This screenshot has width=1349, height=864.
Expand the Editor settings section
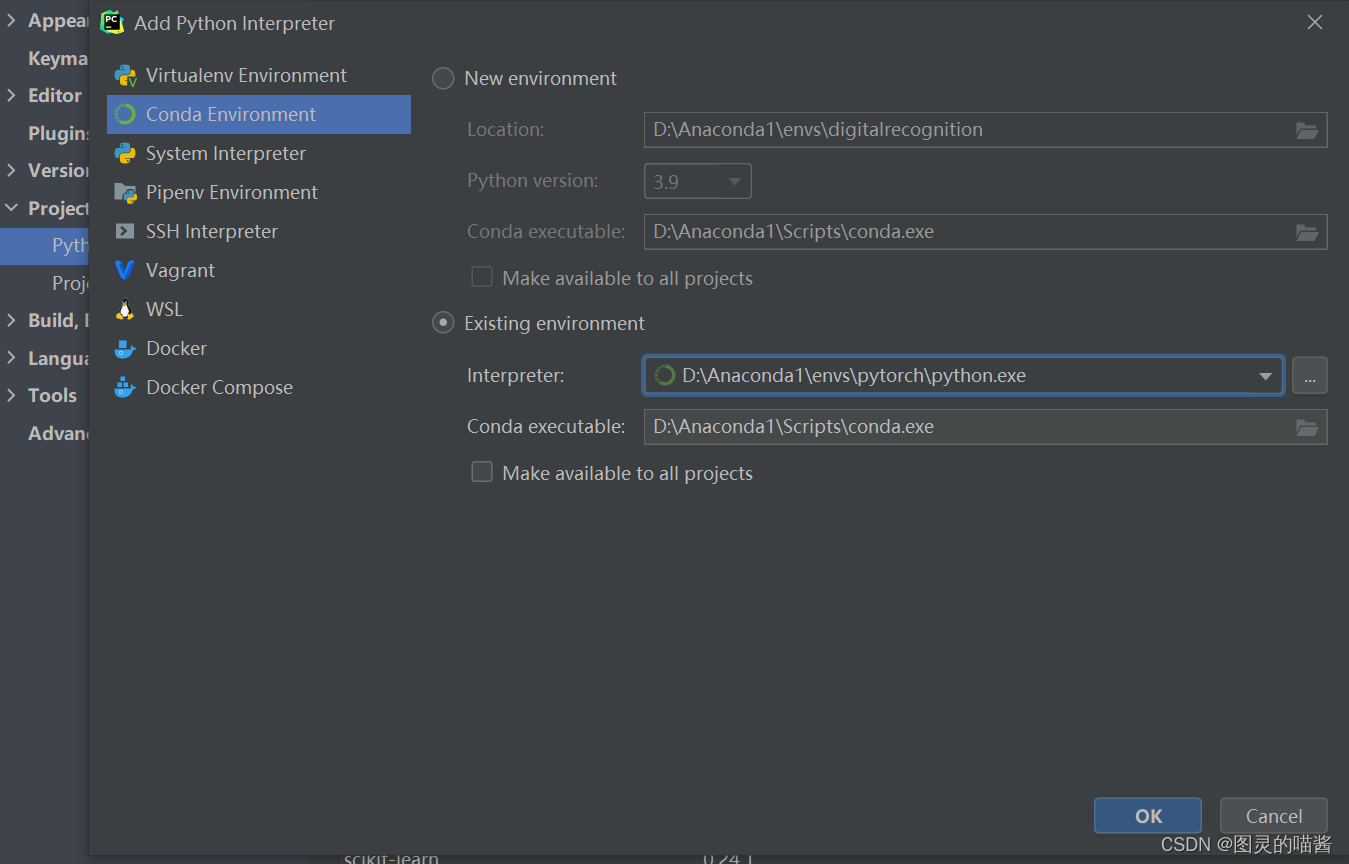point(11,95)
